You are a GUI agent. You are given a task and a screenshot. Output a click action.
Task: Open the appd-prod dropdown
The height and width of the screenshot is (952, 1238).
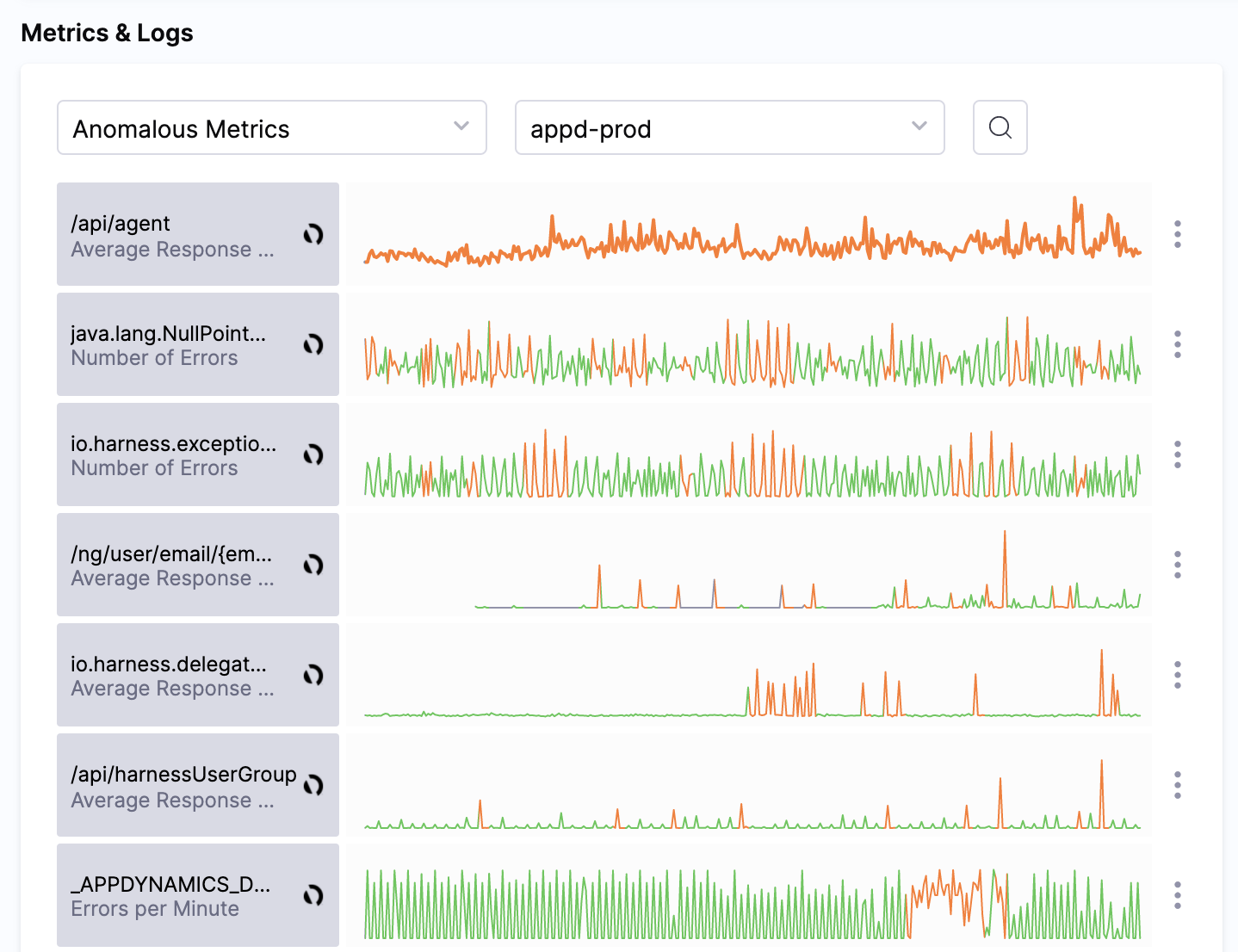729,127
